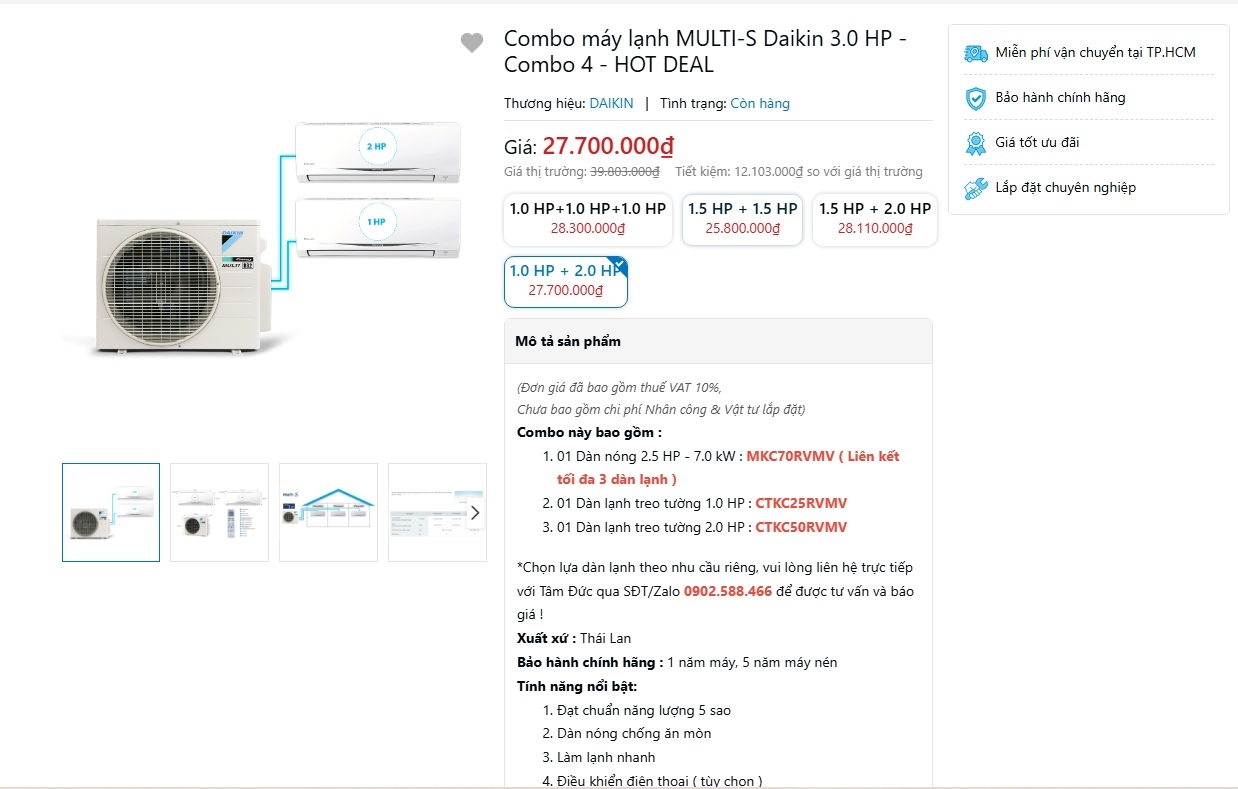Click the free shipping truck icon
Image resolution: width=1238 pixels, height=789 pixels.
point(975,53)
